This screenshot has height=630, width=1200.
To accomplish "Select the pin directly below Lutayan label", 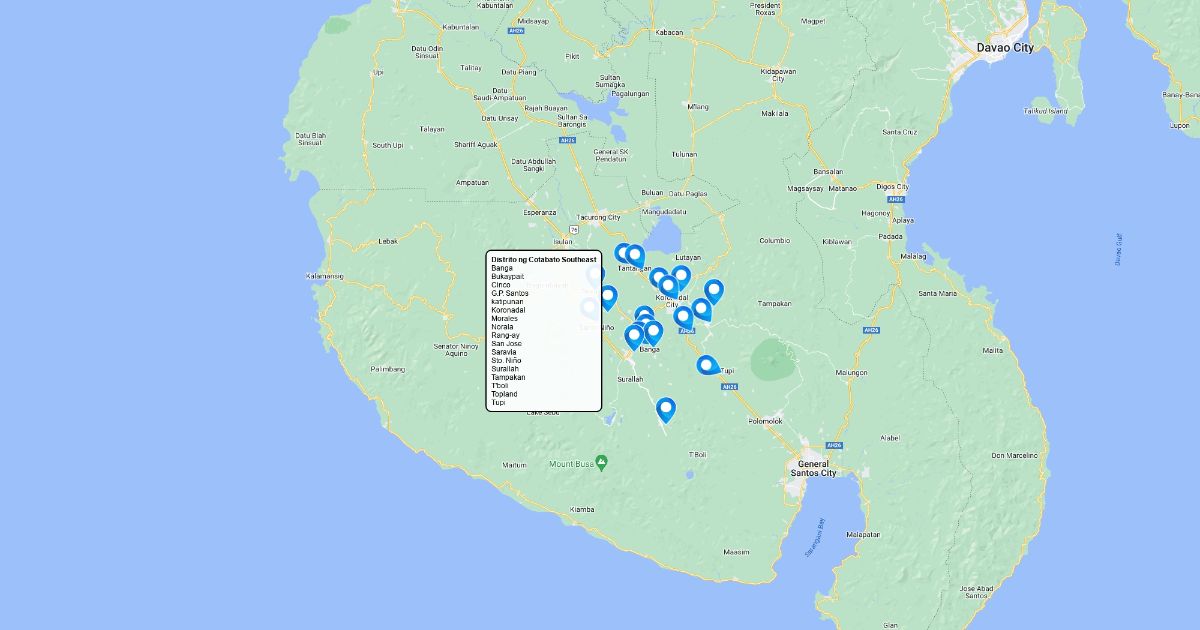I will [681, 276].
